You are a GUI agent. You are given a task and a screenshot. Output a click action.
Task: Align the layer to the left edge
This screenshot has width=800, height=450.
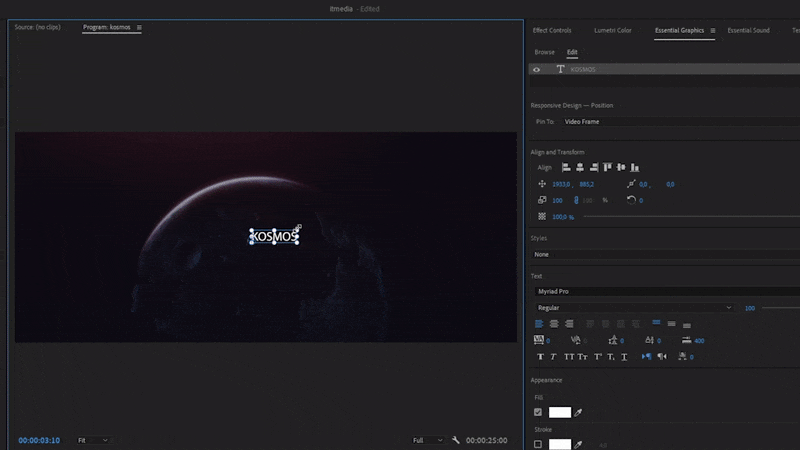point(566,167)
